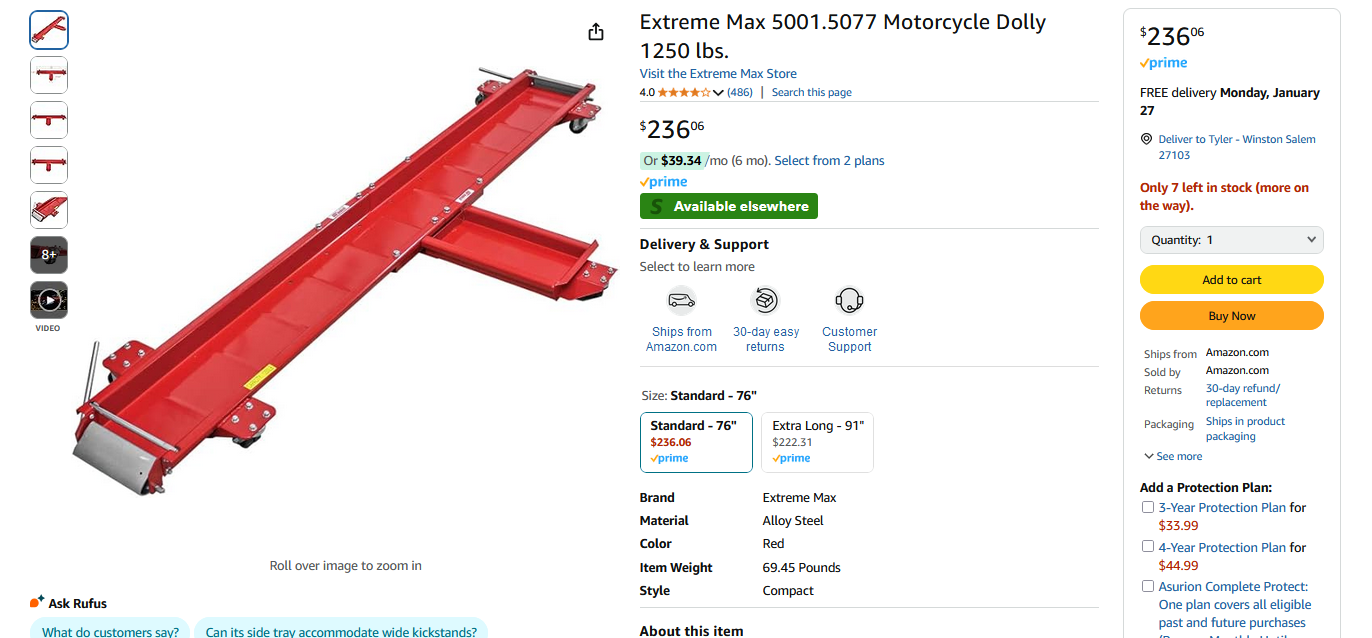This screenshot has width=1372, height=638.
Task: Click the delivery location pin icon
Action: [x=1146, y=140]
